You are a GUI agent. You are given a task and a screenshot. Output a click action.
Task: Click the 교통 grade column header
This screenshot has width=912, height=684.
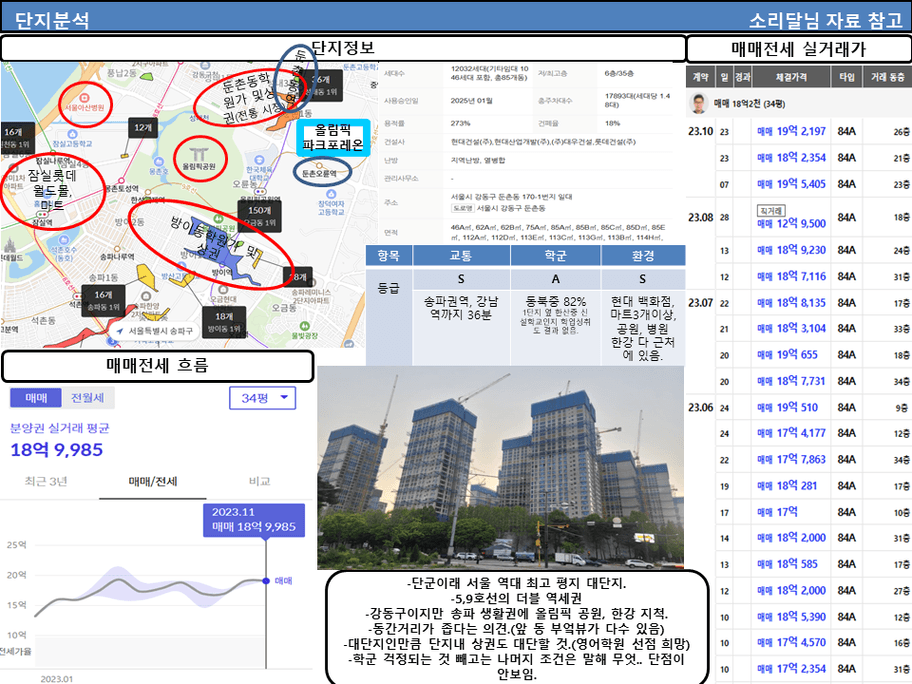[x=461, y=255]
